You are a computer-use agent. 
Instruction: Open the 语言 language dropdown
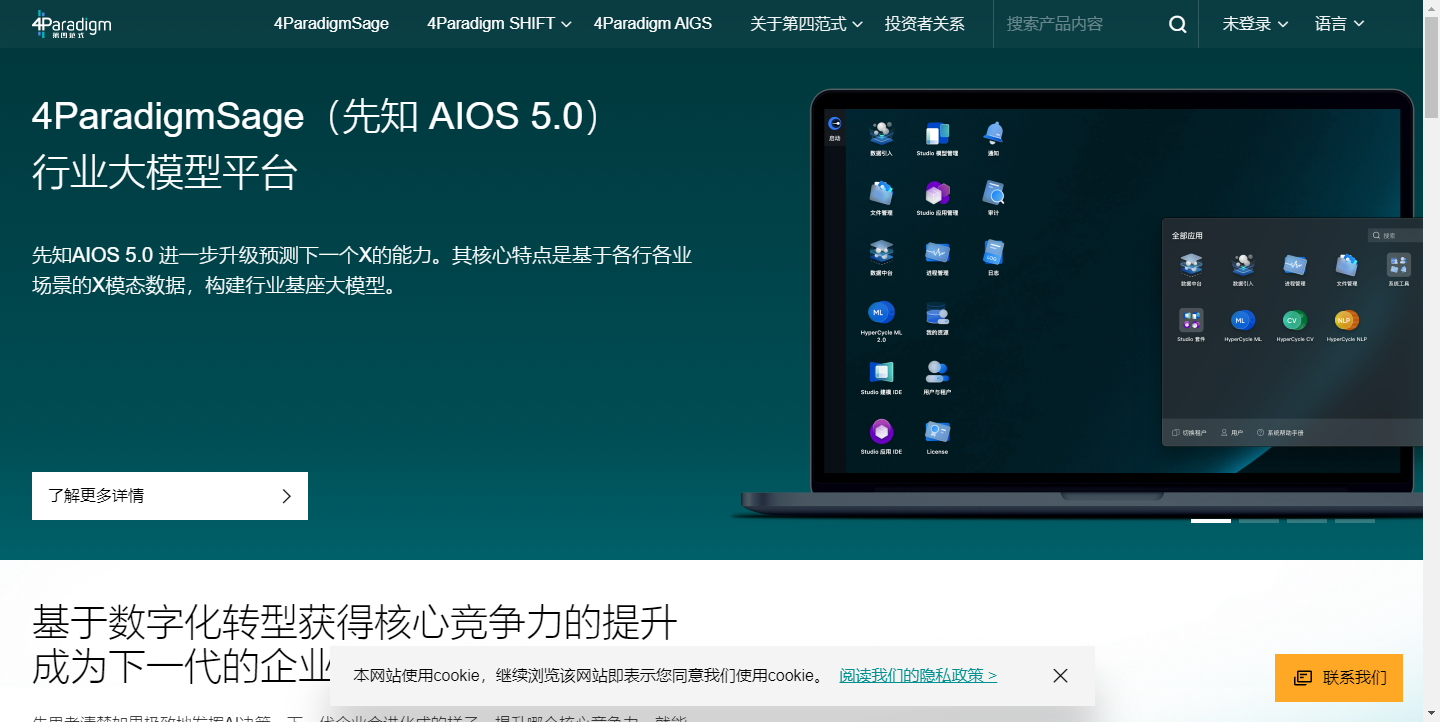1339,24
